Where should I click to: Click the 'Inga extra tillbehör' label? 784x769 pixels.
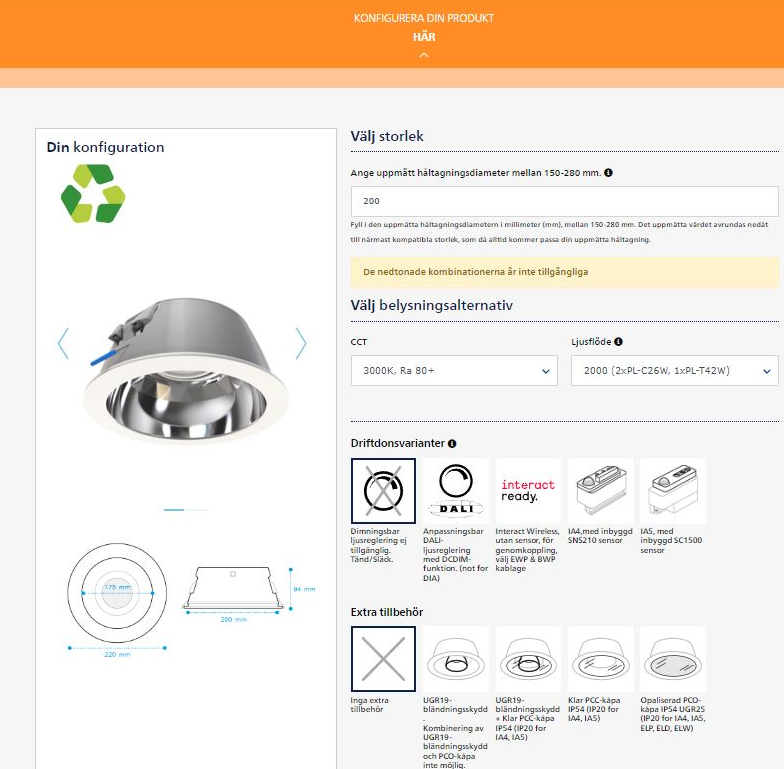coord(370,704)
